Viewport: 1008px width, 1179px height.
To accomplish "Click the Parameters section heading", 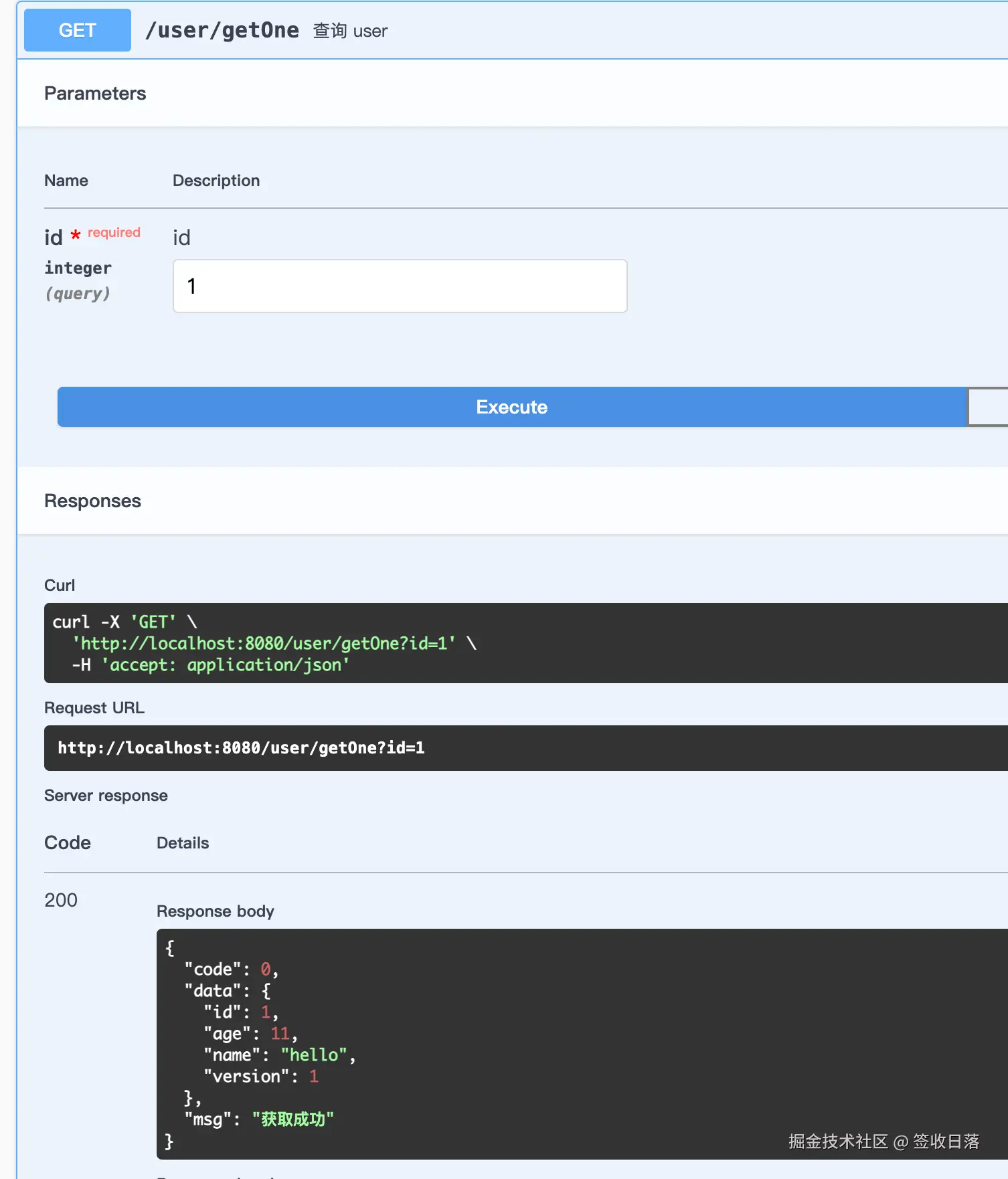I will tap(95, 93).
